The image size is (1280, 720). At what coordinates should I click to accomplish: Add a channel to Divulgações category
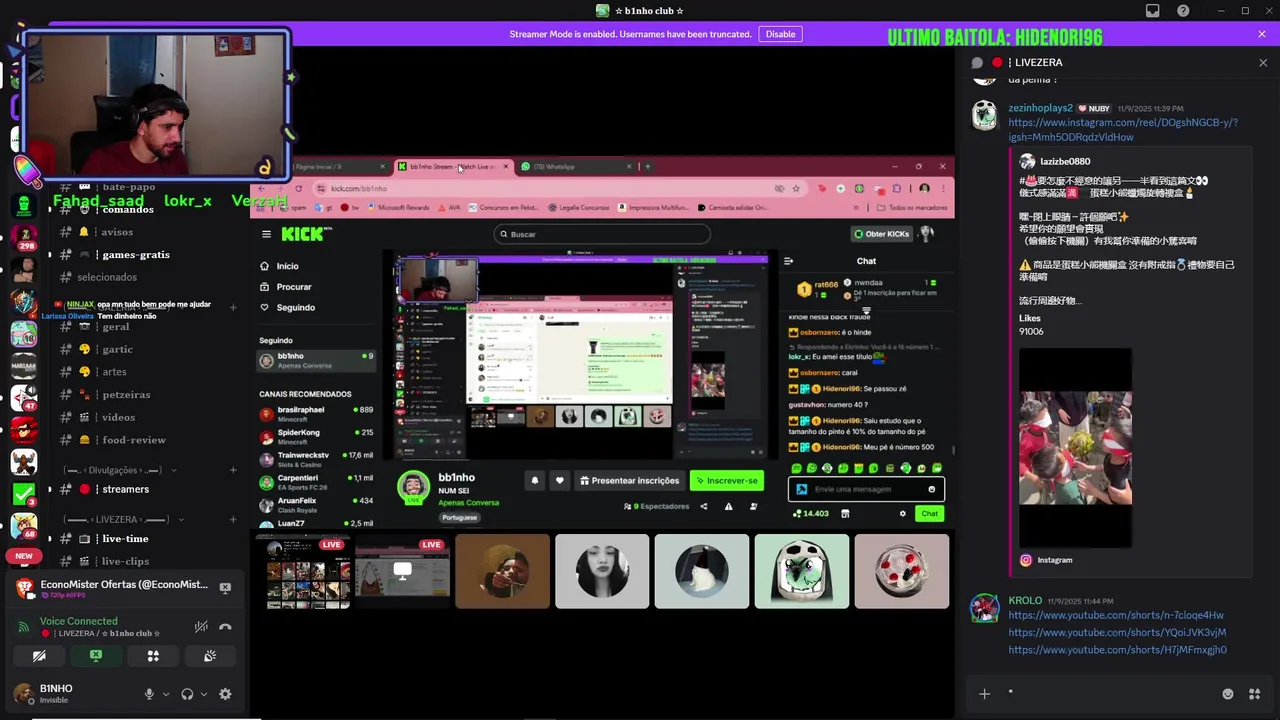(233, 470)
